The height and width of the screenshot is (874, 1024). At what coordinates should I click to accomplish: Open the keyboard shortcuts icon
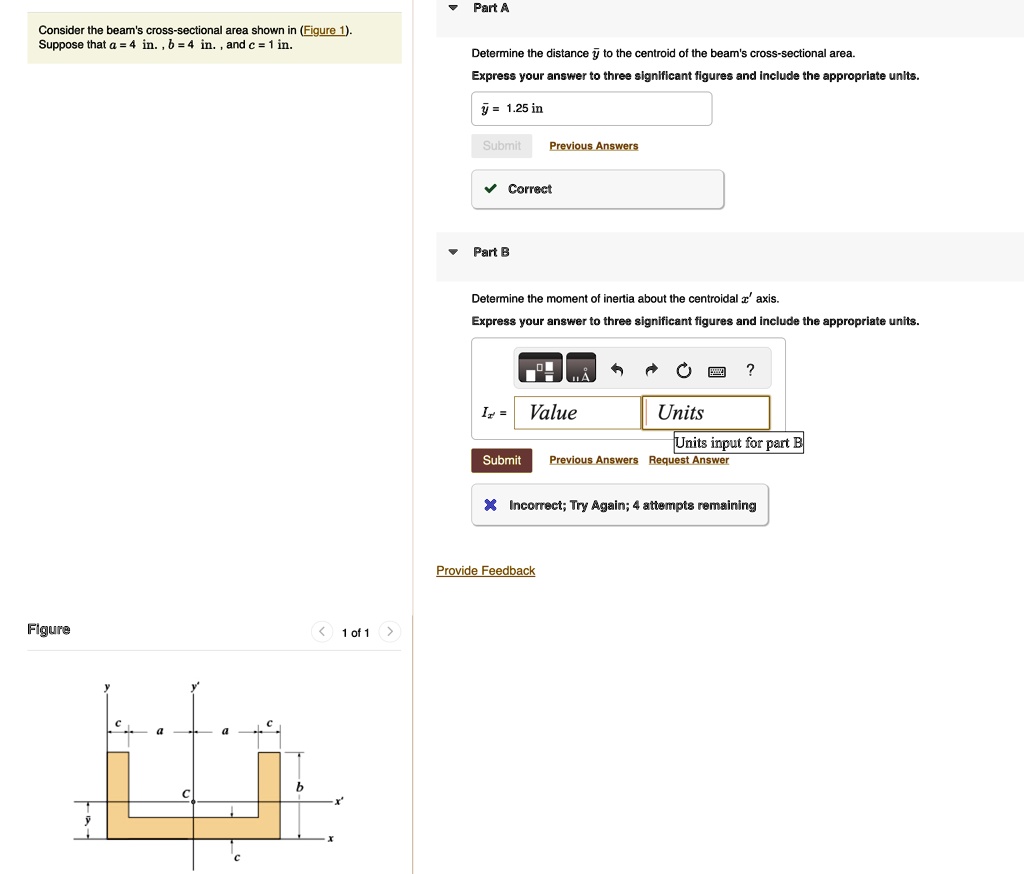click(x=717, y=370)
